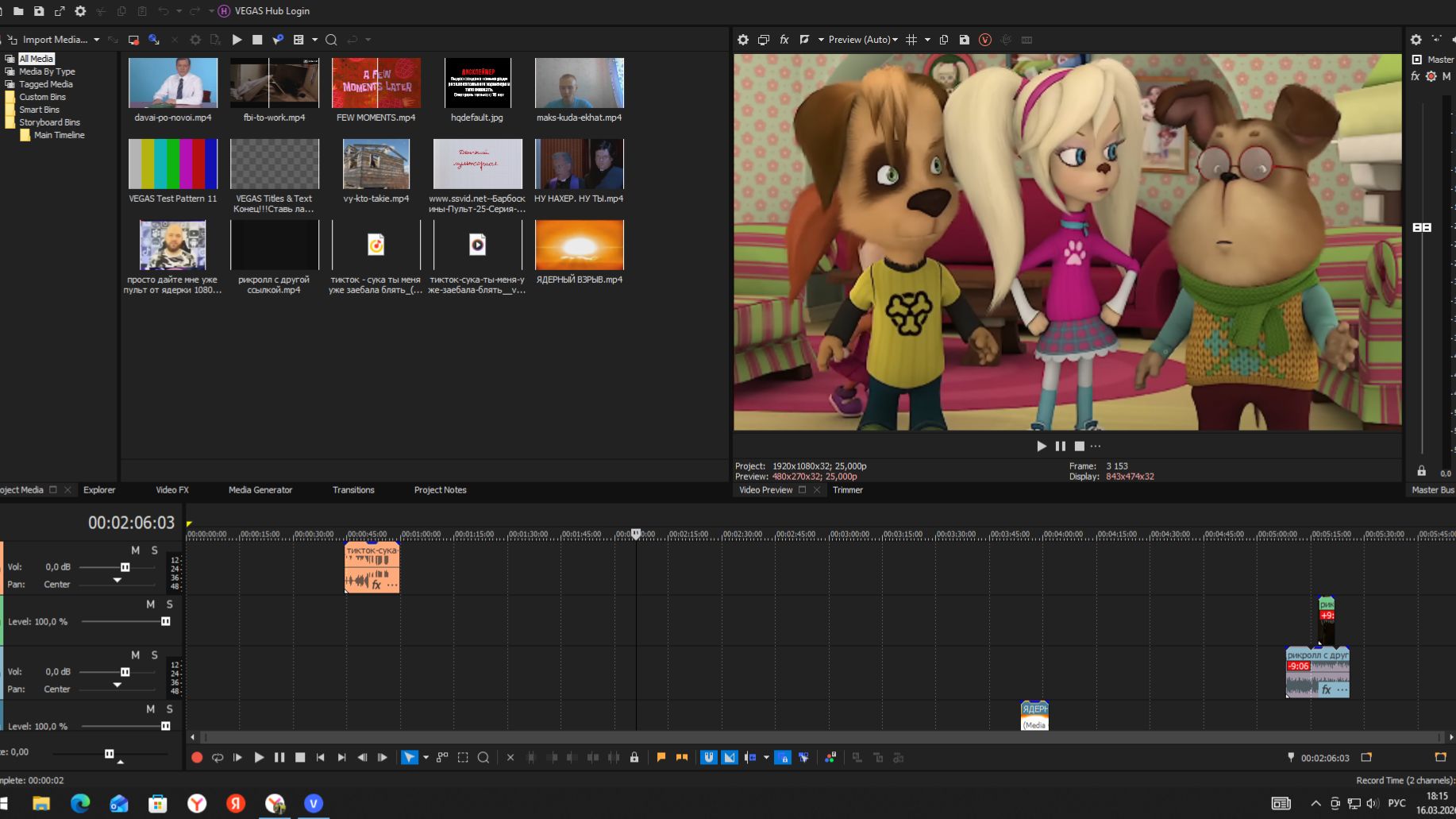Open Video Output FX in preview toolbar
The width and height of the screenshot is (1456, 819).
coord(784,40)
